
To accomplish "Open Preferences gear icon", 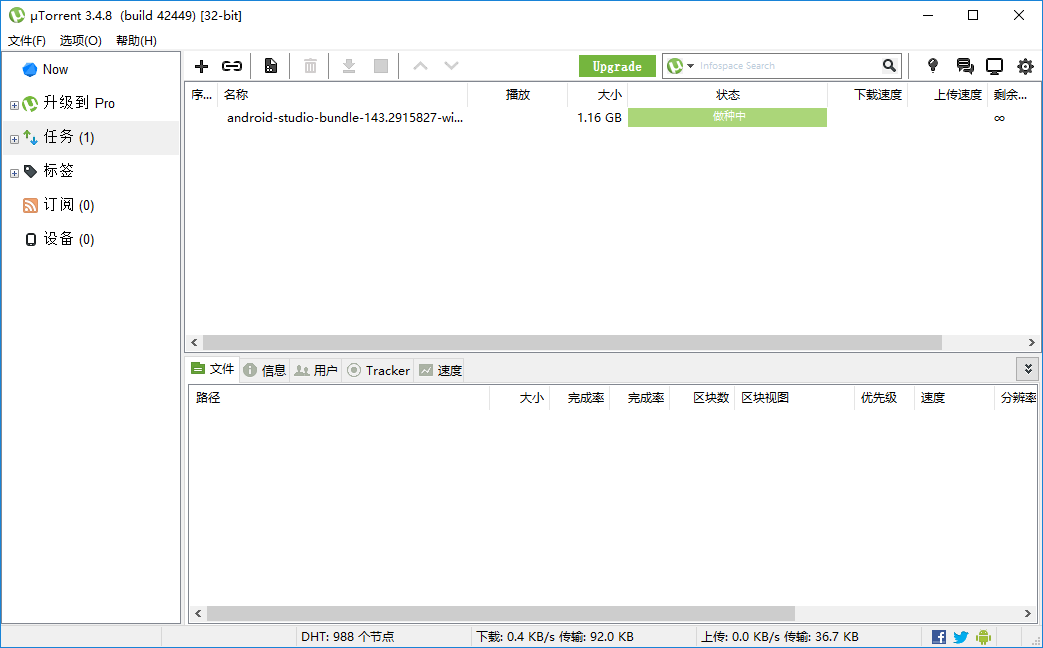I will (1026, 66).
